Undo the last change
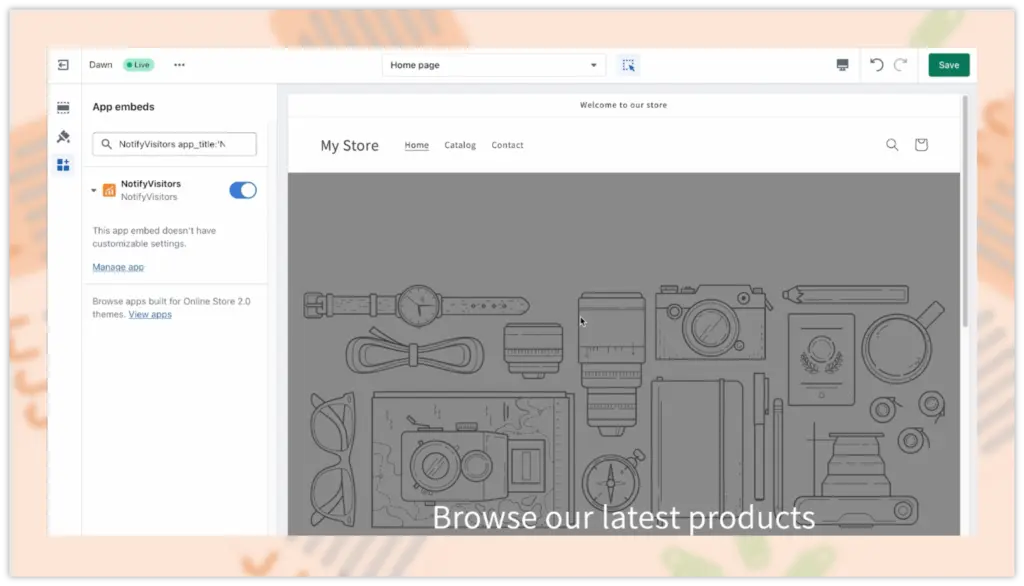Screen dimensions: 1024x586 877,65
